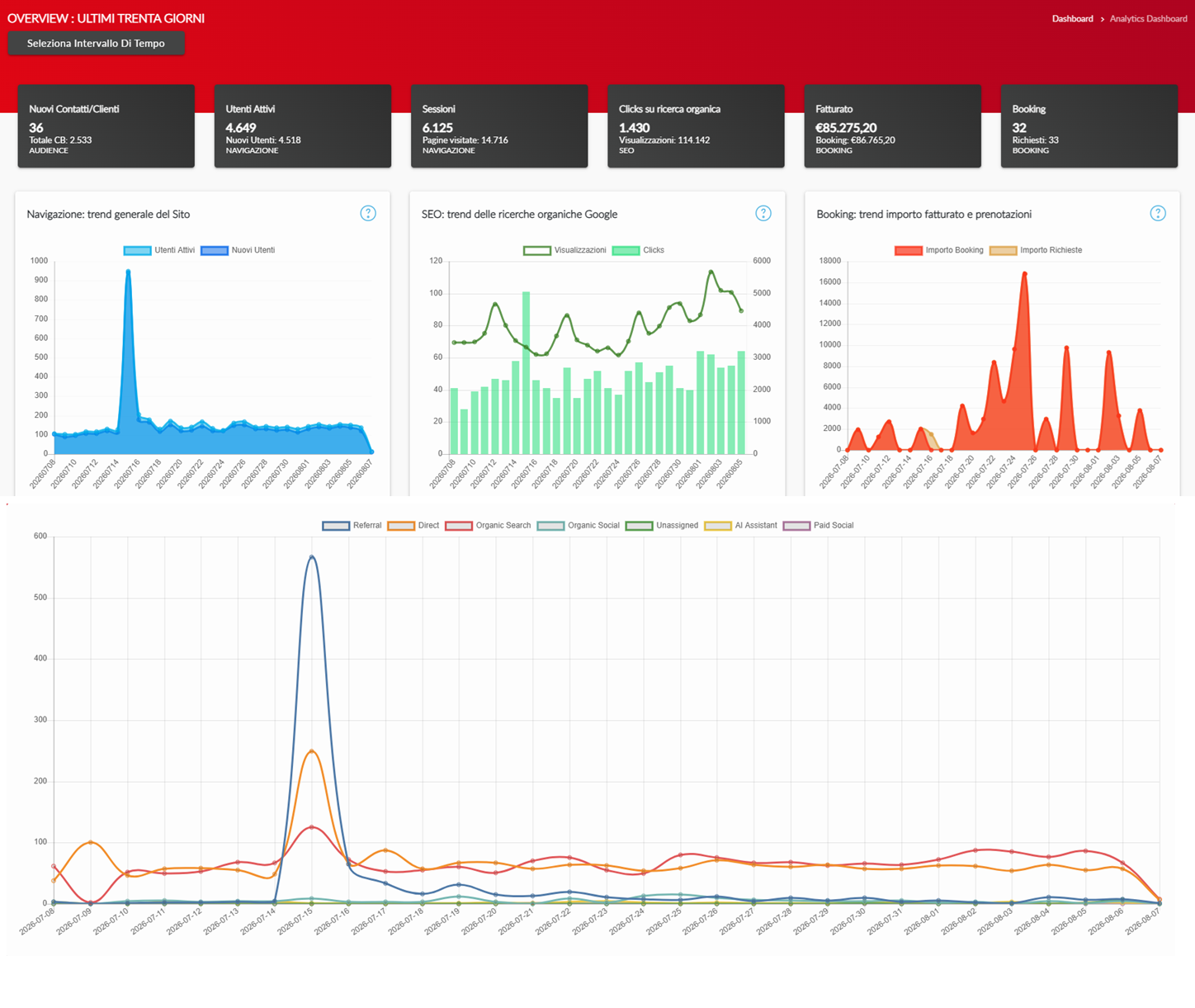Open help for the Booking trend chart
The width and height of the screenshot is (1195, 1008).
[1158, 214]
